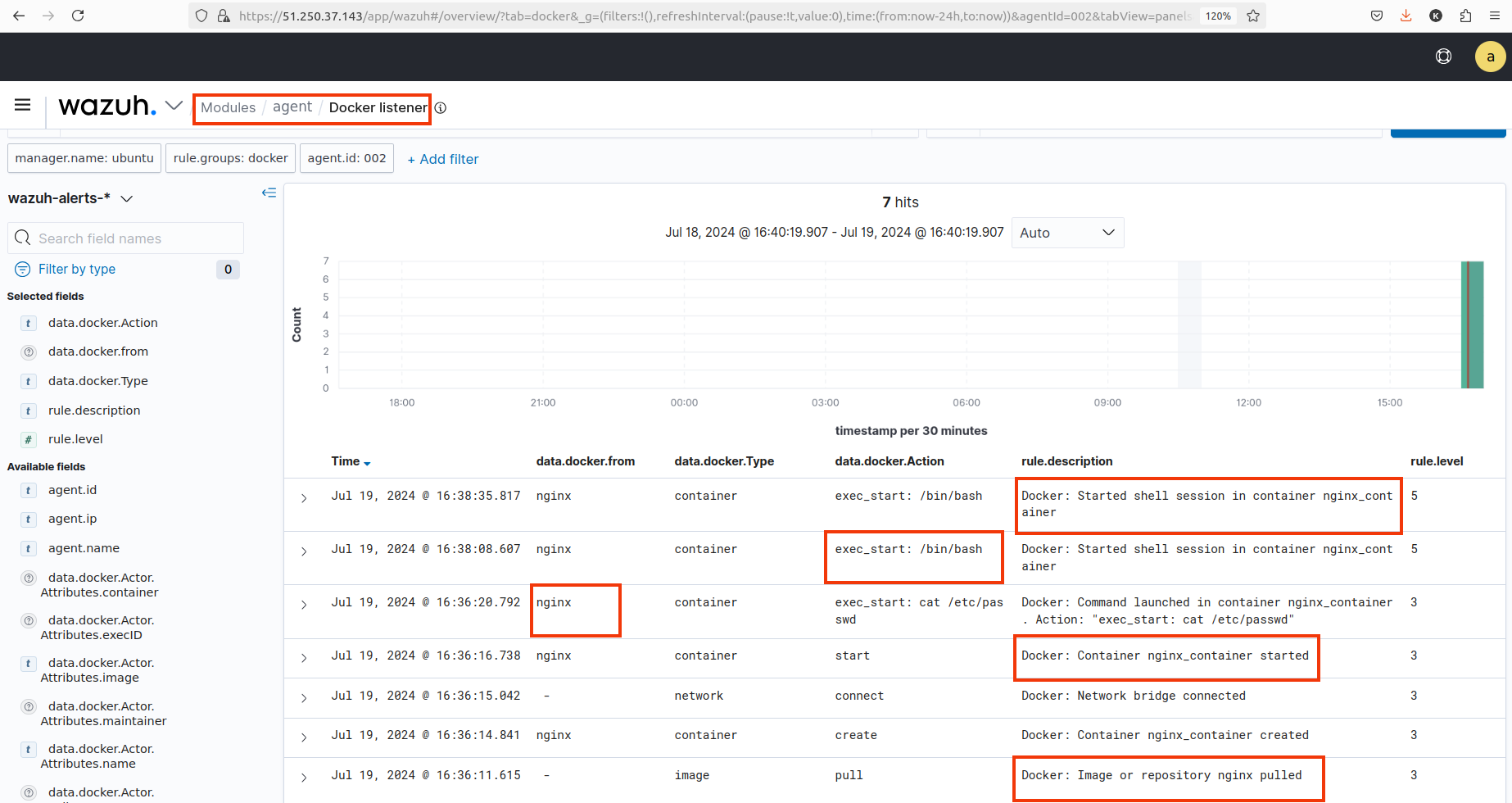Edit the manager.name: ubuntu filter
Image resolution: width=1512 pixels, height=803 pixels.
(84, 158)
